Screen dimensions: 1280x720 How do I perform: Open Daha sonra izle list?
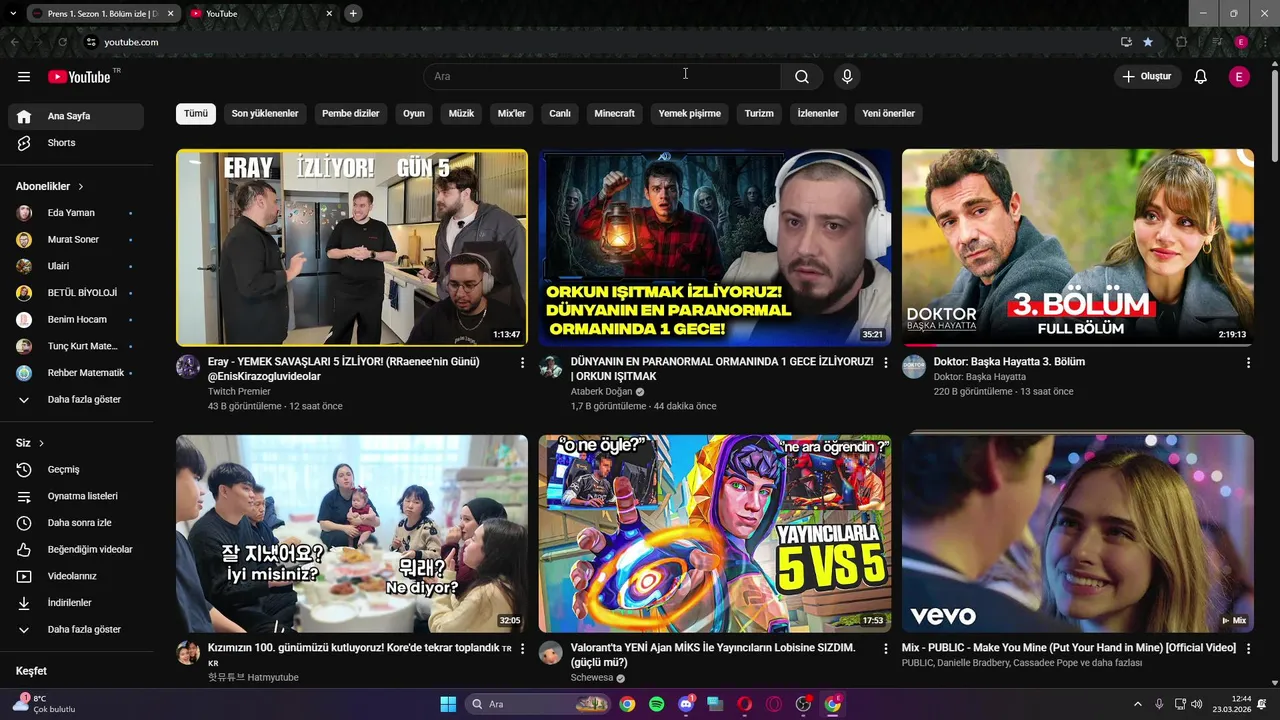[x=76, y=523]
